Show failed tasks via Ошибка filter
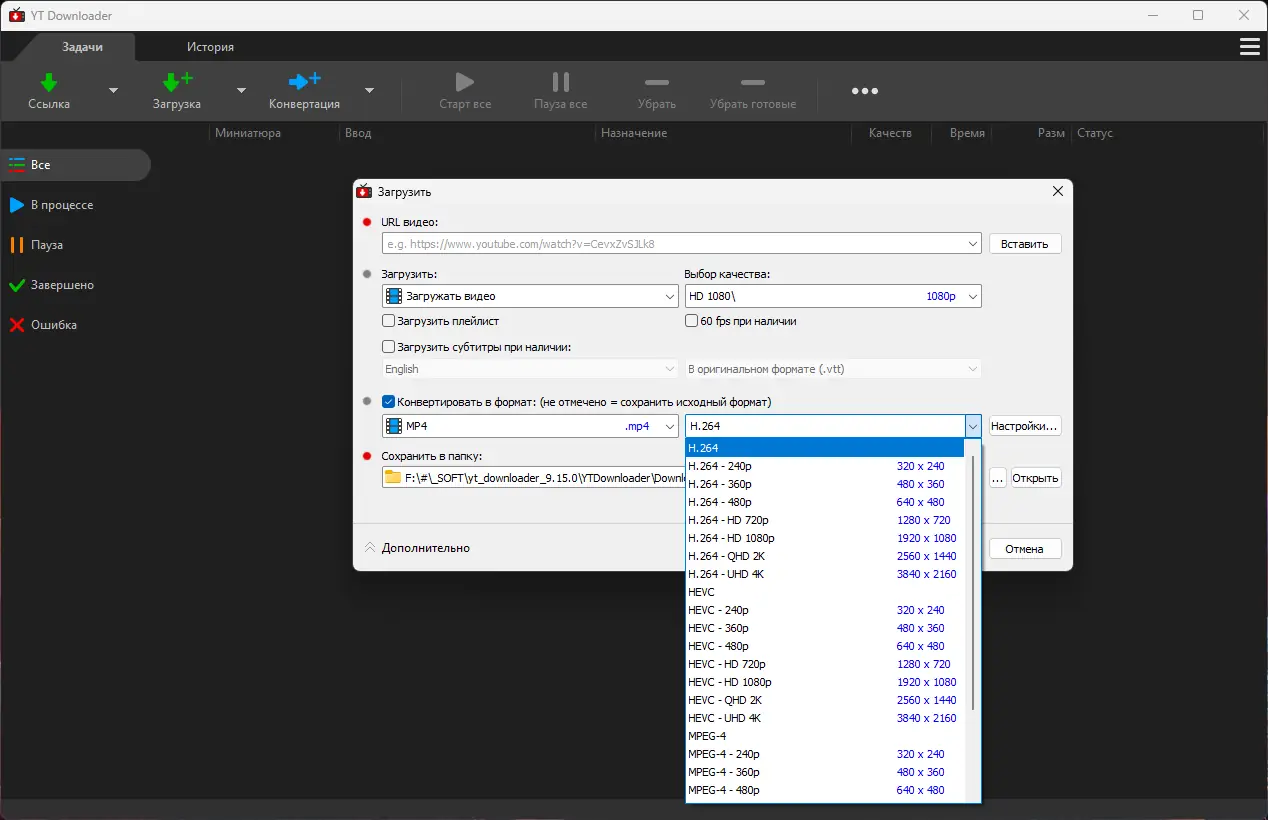The image size is (1268, 820). pyautogui.click(x=53, y=325)
